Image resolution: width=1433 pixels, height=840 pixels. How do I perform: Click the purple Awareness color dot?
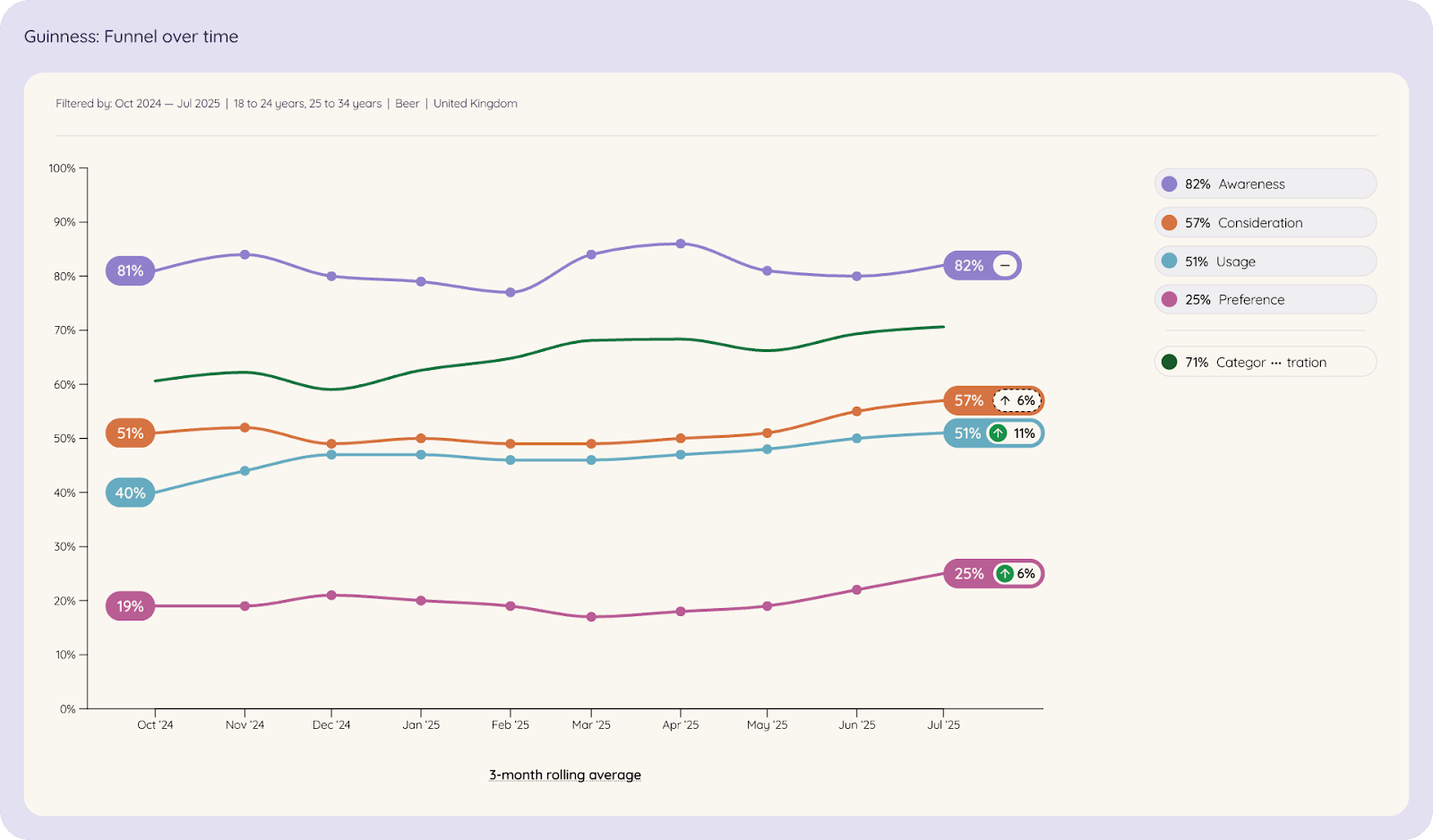(x=1169, y=184)
